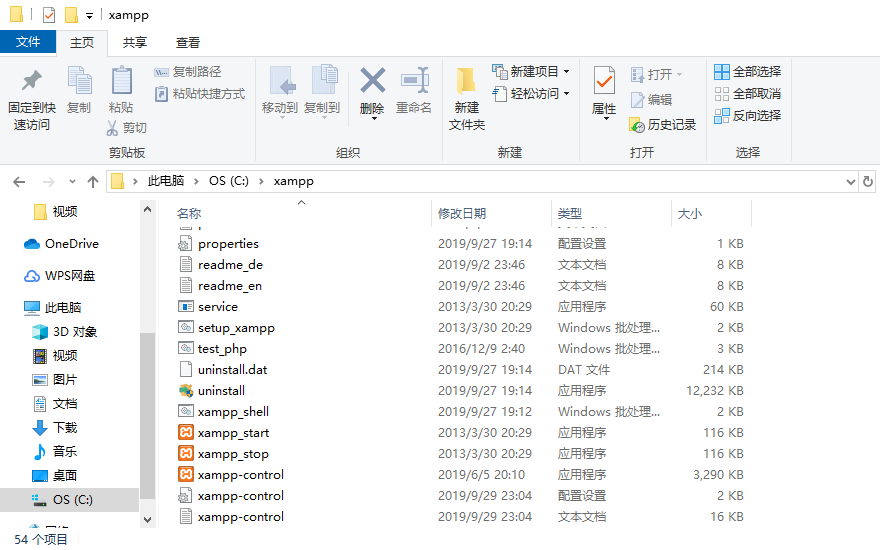Image resolution: width=880 pixels, height=550 pixels.
Task: Click navigation pane scroll up arrow
Action: pyautogui.click(x=148, y=209)
